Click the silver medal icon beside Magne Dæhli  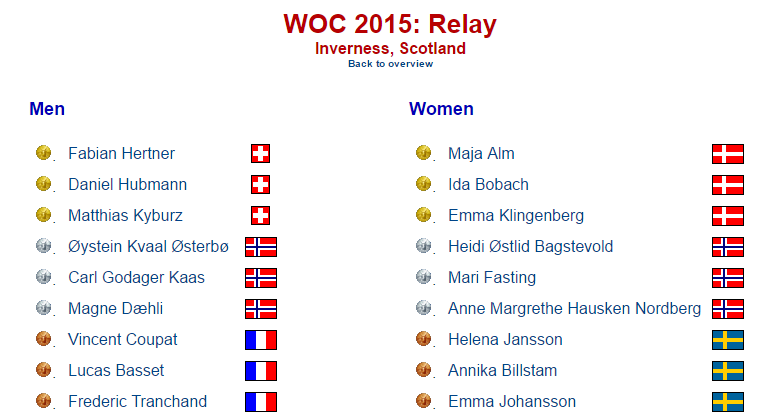[44, 307]
